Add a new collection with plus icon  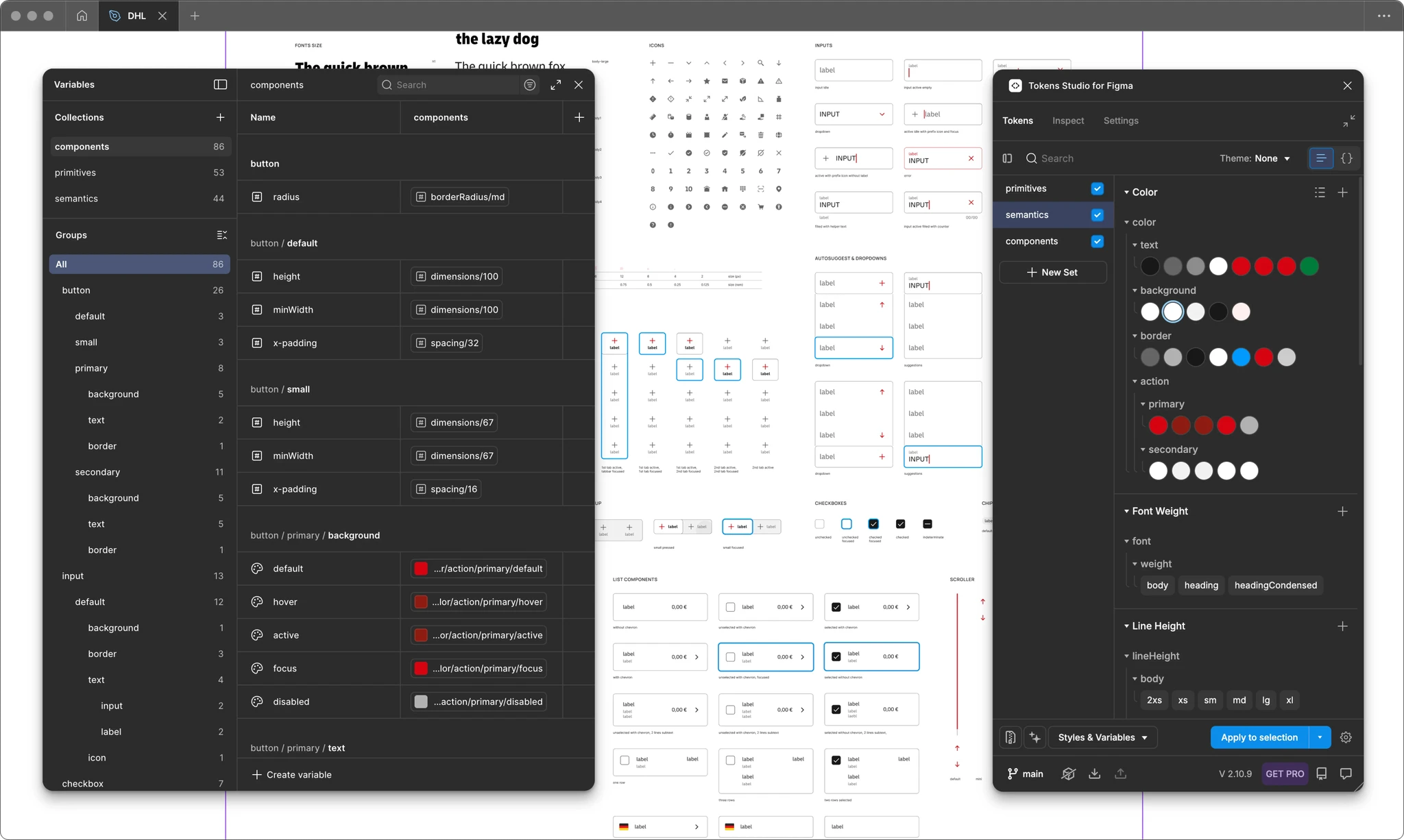click(x=220, y=117)
